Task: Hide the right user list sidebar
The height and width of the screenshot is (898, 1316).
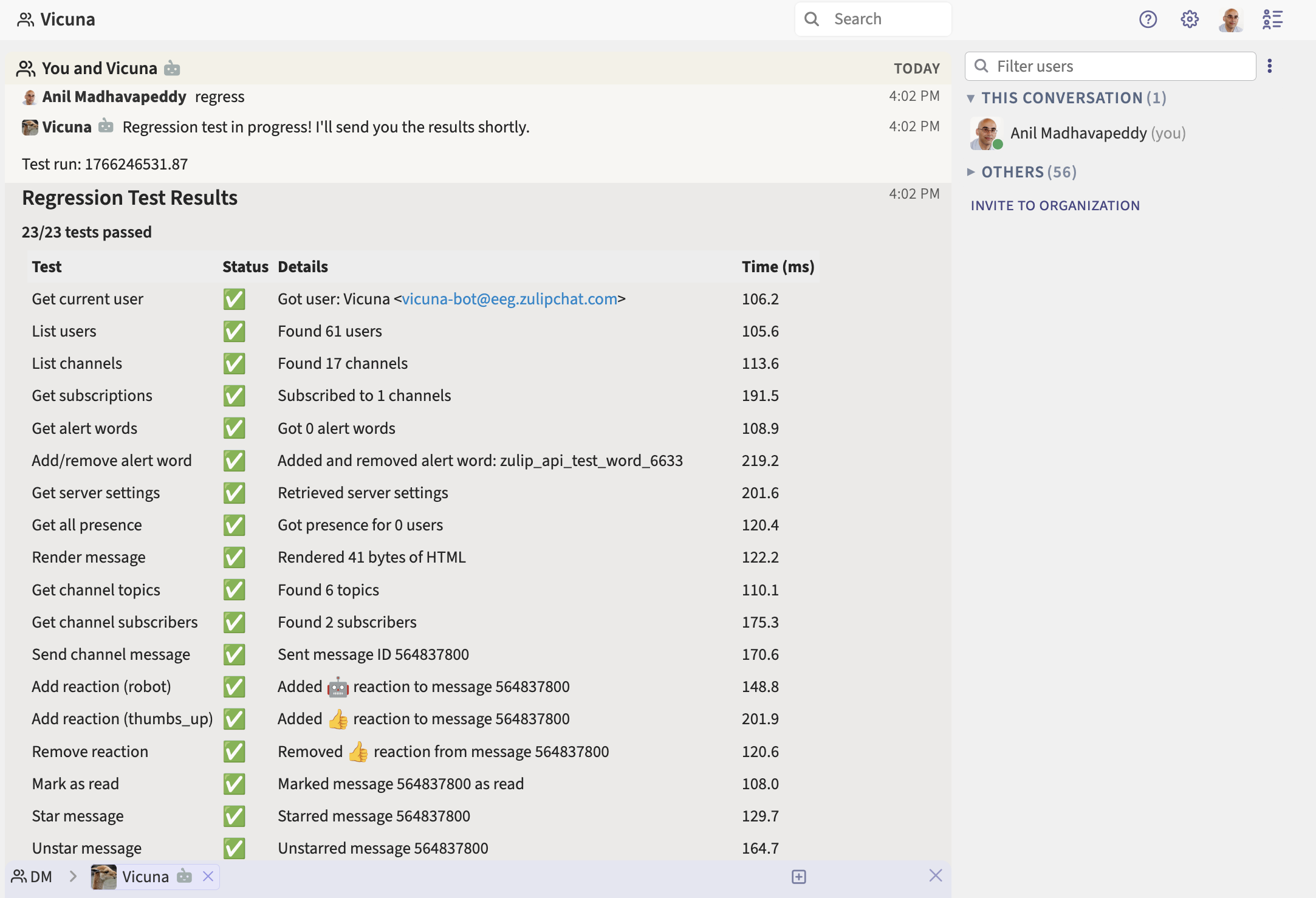Action: click(1272, 19)
